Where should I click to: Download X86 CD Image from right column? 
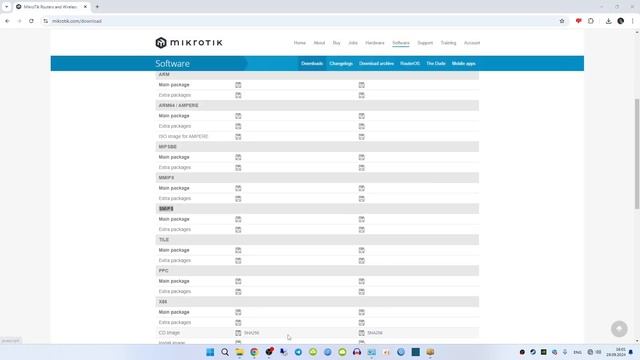pos(362,333)
